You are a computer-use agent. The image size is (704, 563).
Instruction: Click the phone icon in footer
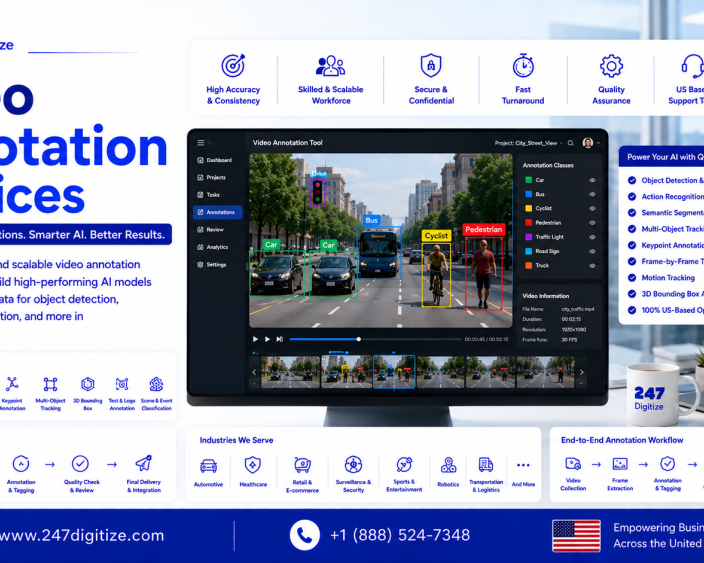[x=304, y=535]
